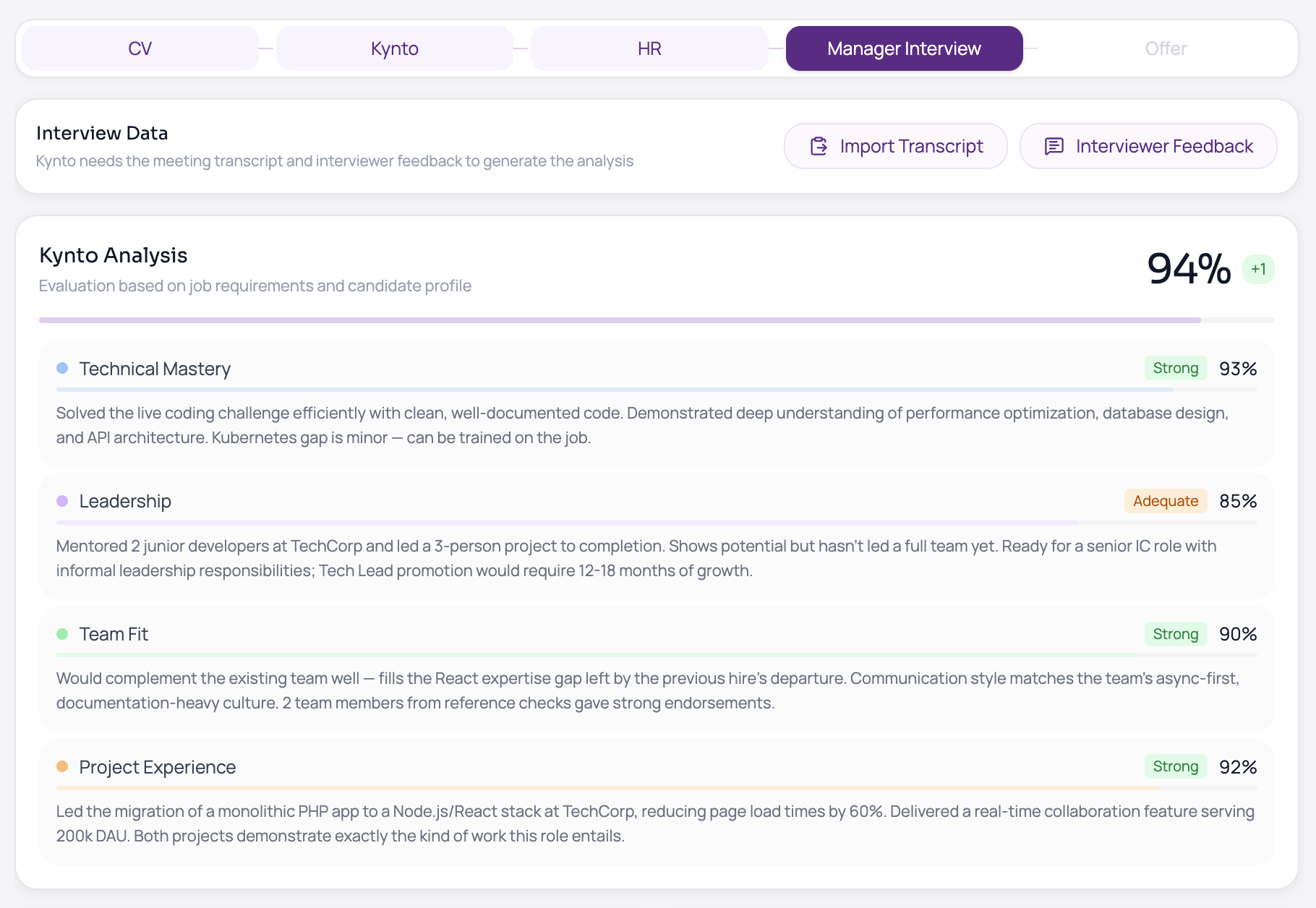This screenshot has height=908, width=1316.
Task: Collapse the Leadership analysis section
Action: coord(125,500)
